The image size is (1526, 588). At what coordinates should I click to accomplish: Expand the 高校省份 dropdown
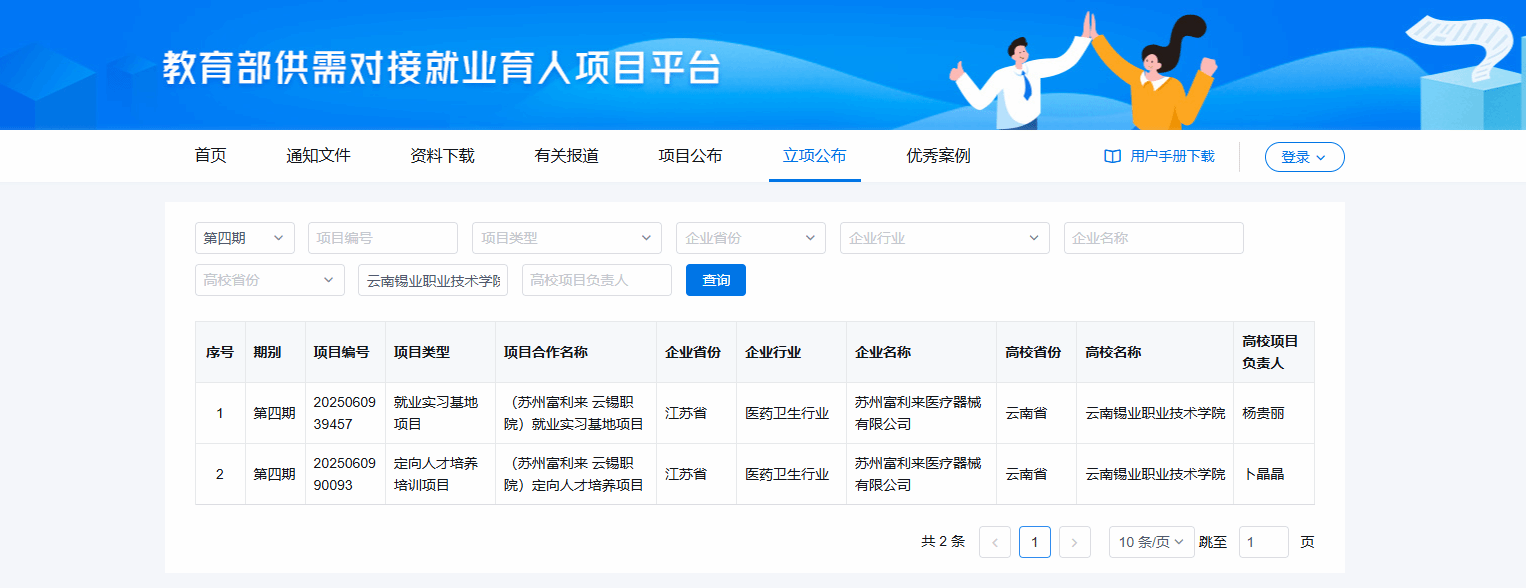(269, 280)
